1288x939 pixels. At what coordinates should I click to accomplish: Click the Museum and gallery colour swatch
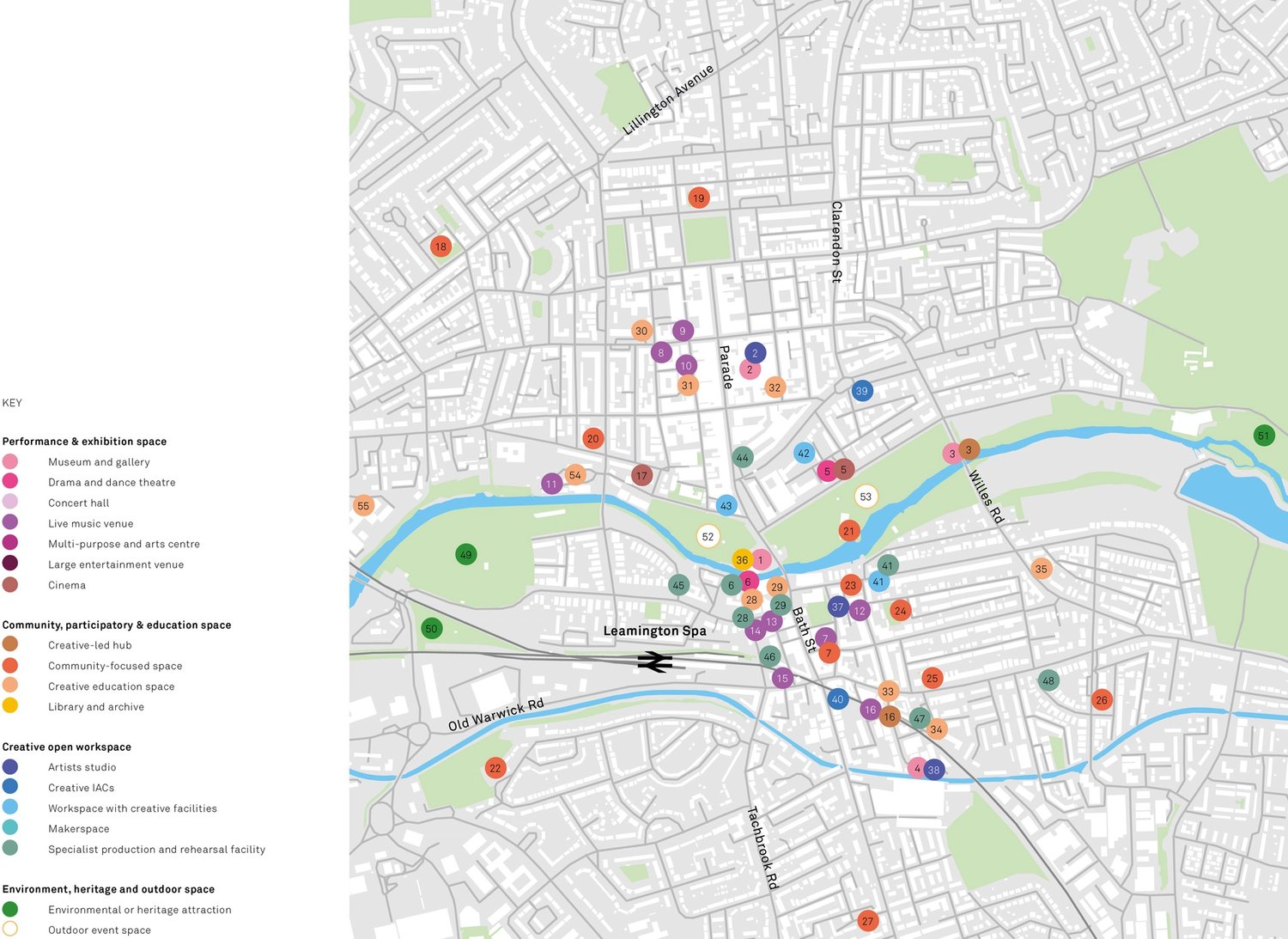(10, 462)
